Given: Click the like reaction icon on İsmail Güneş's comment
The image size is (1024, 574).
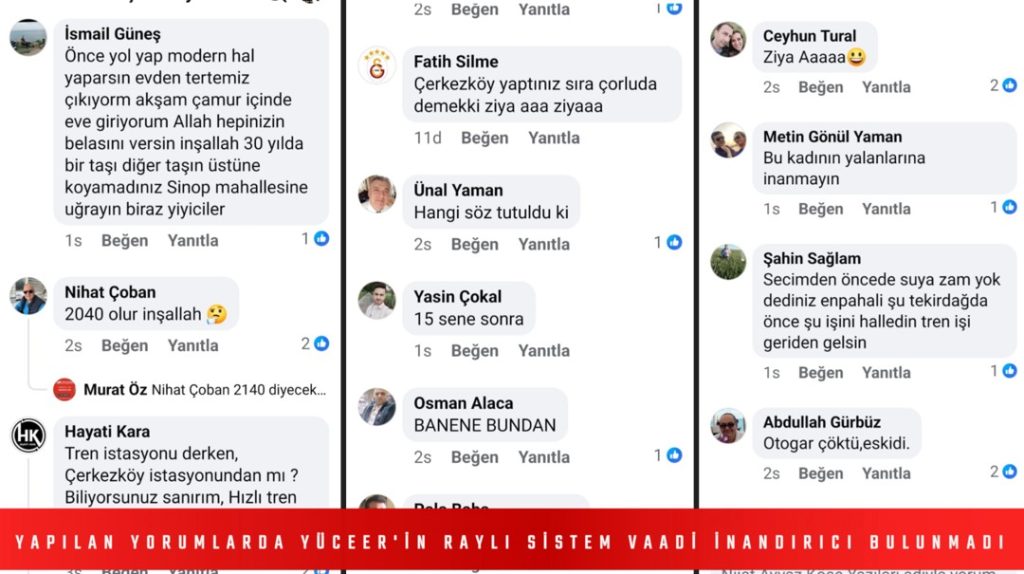Looking at the screenshot, I should 321,239.
